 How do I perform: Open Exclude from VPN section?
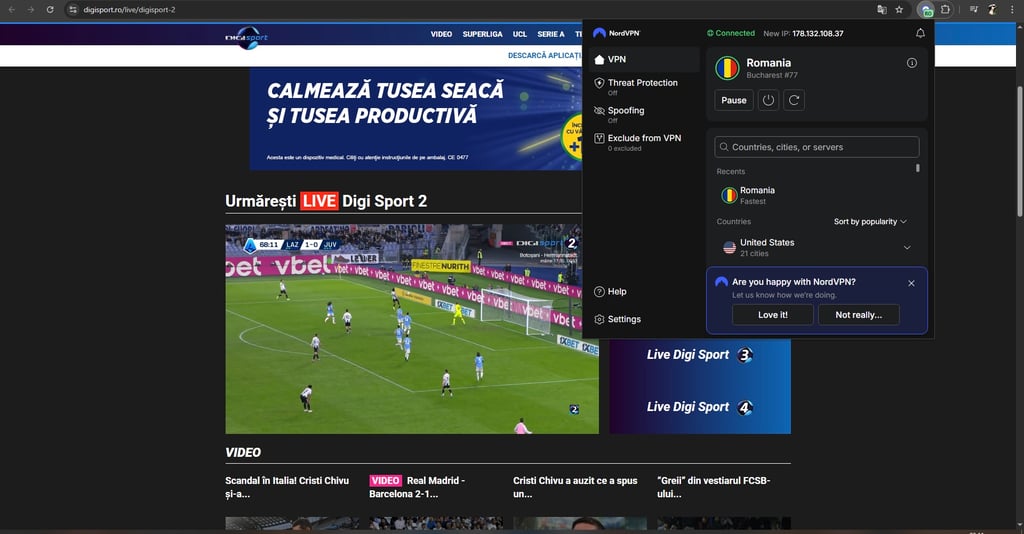644,142
